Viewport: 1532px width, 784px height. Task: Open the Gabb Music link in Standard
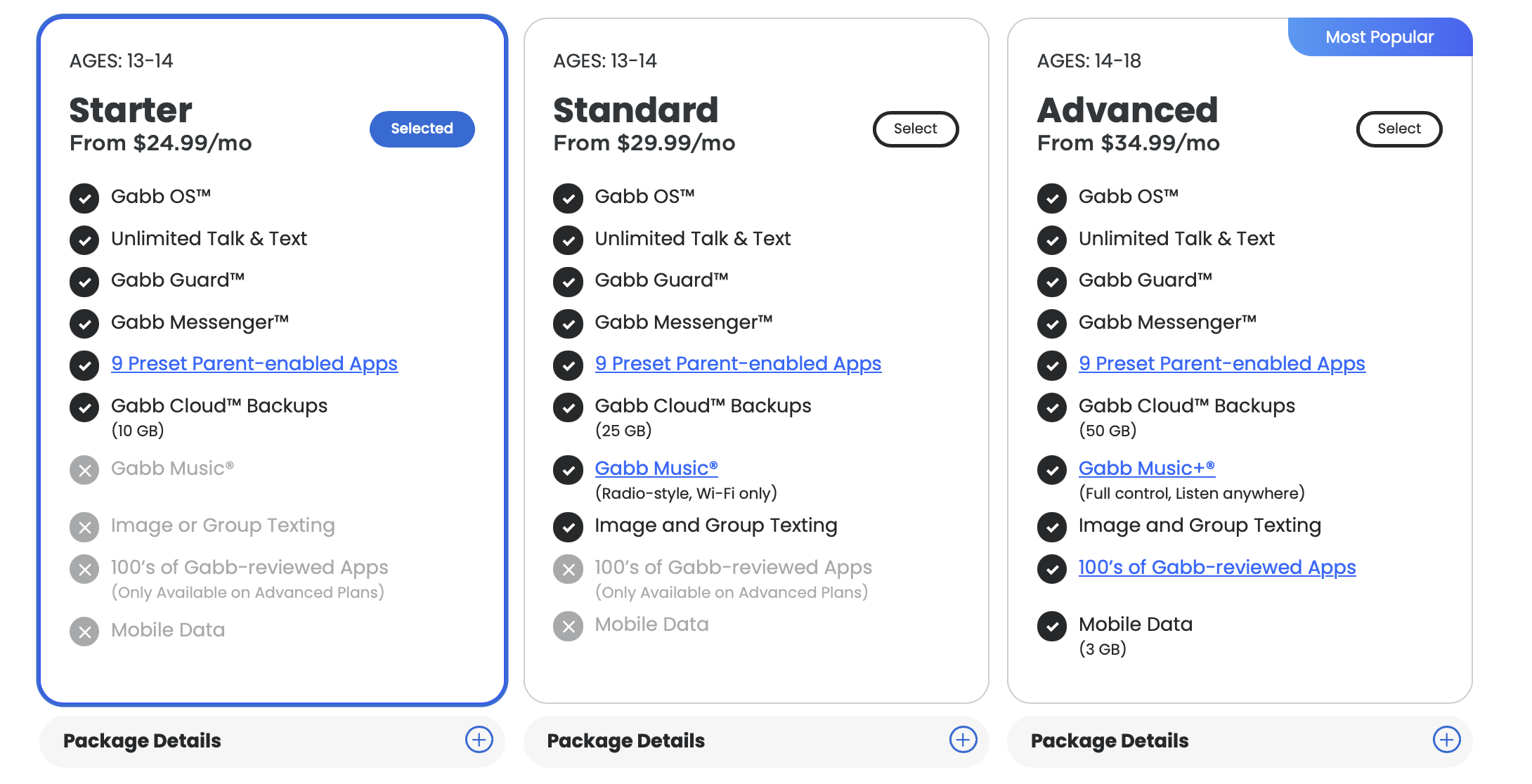(656, 469)
